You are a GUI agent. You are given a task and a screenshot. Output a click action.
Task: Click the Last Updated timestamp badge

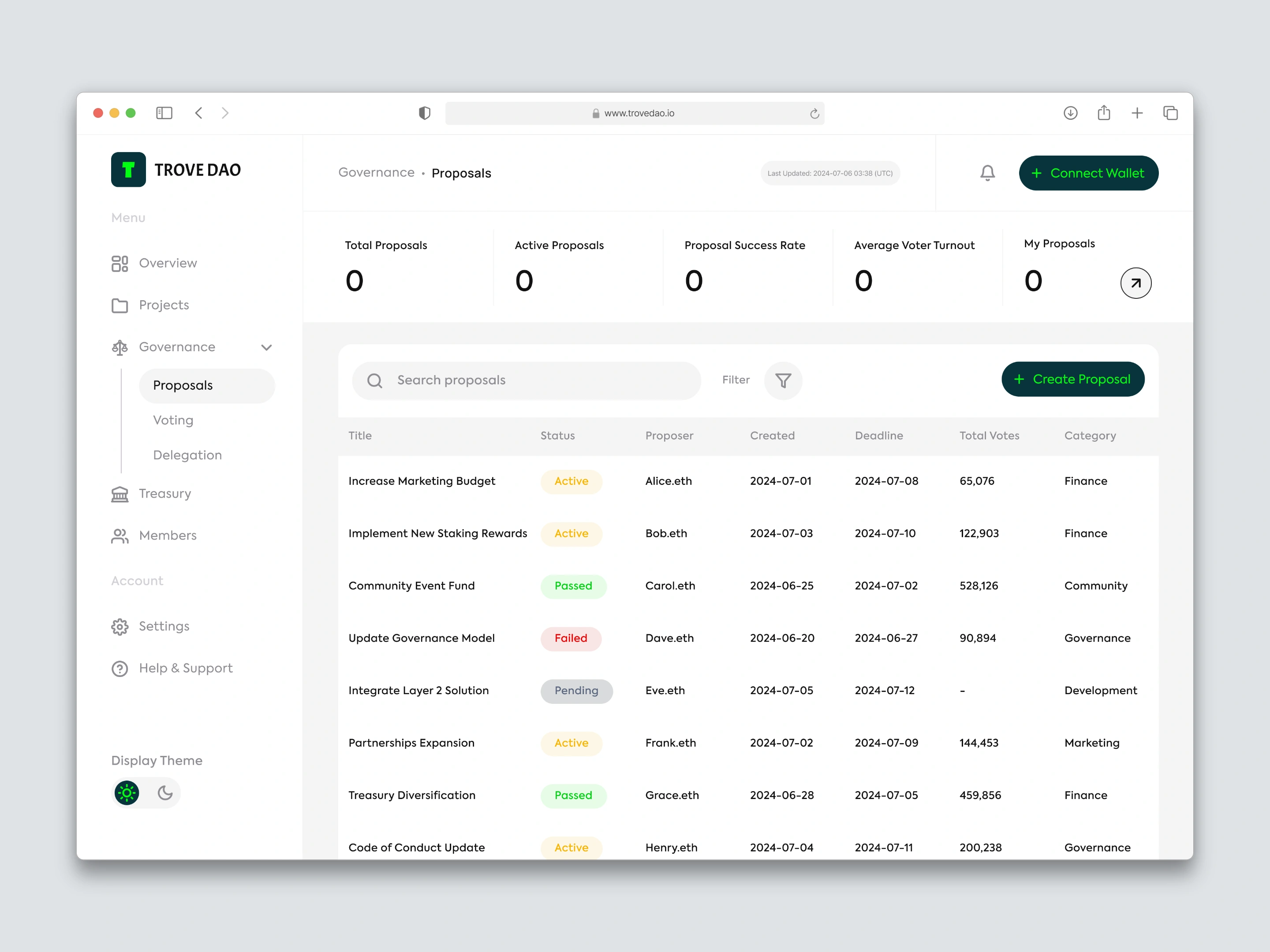coord(829,173)
